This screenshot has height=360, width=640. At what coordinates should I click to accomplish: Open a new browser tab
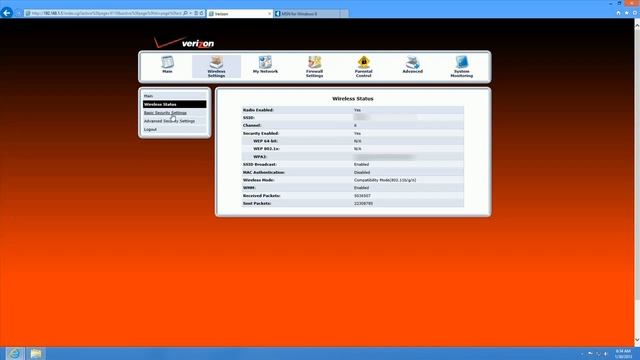pos(344,14)
